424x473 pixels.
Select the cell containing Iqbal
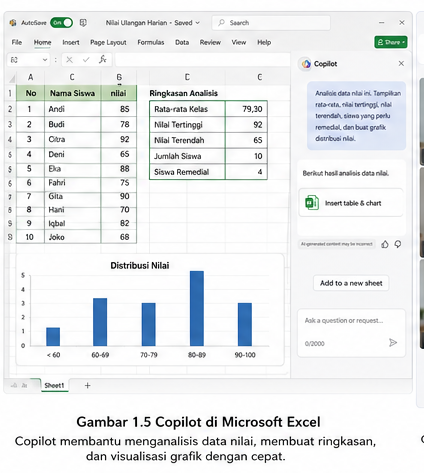[72, 223]
